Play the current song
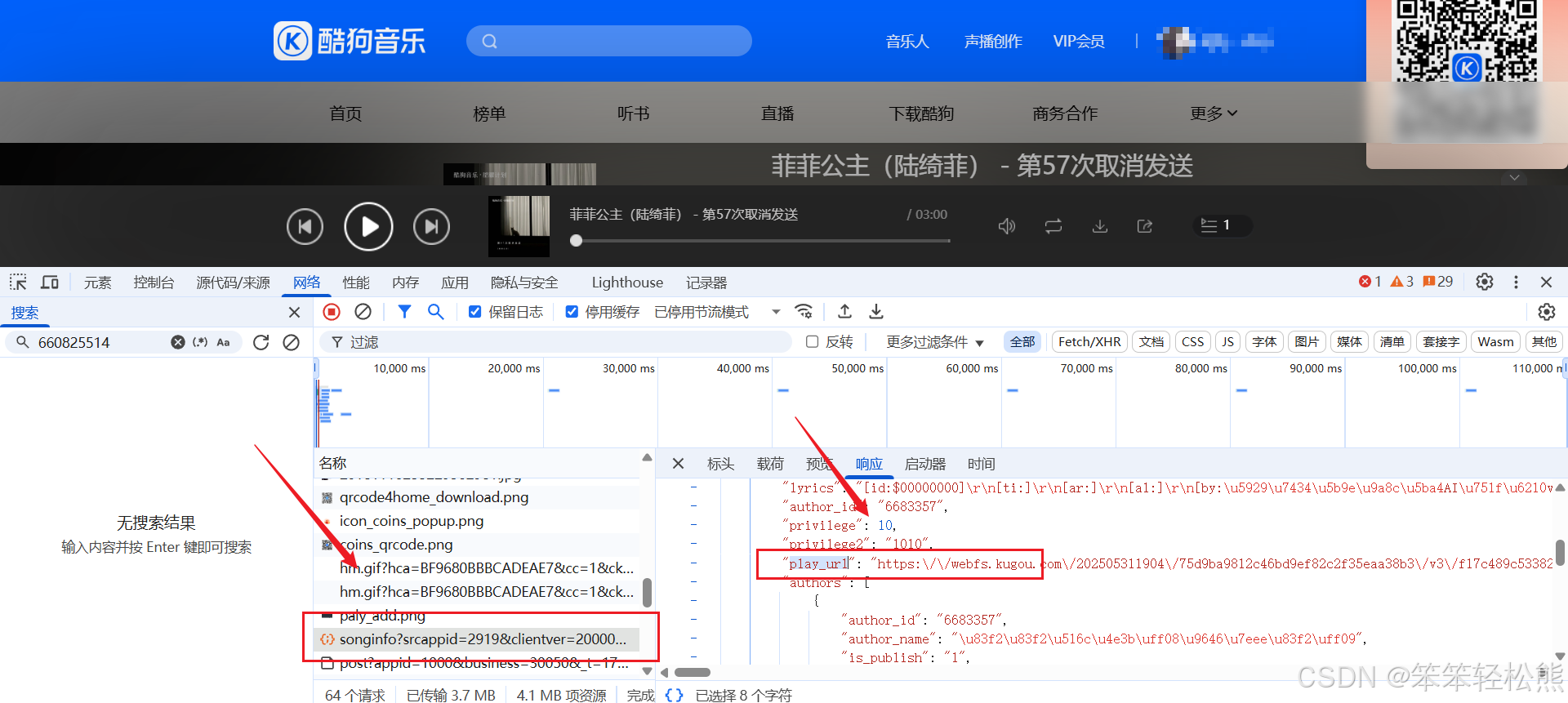The height and width of the screenshot is (703, 1568). click(x=368, y=226)
